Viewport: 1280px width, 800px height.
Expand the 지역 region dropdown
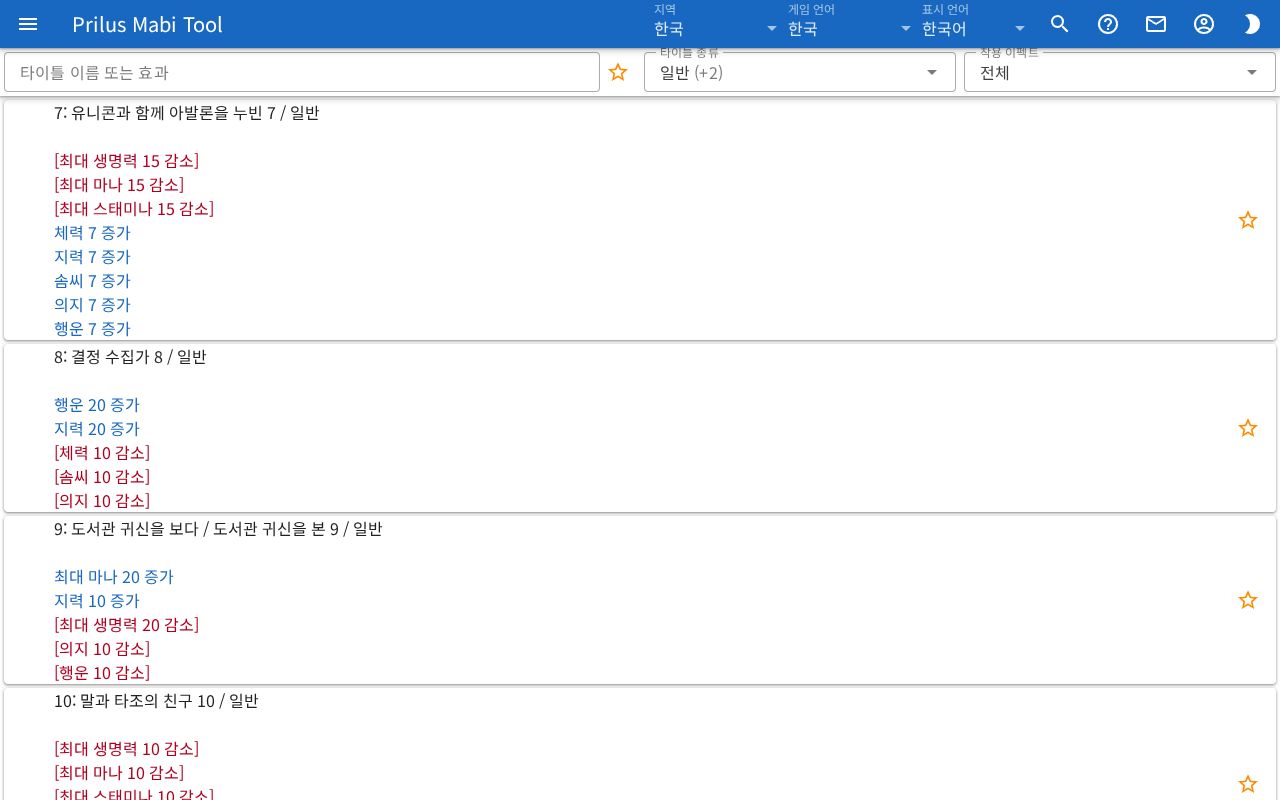point(715,24)
